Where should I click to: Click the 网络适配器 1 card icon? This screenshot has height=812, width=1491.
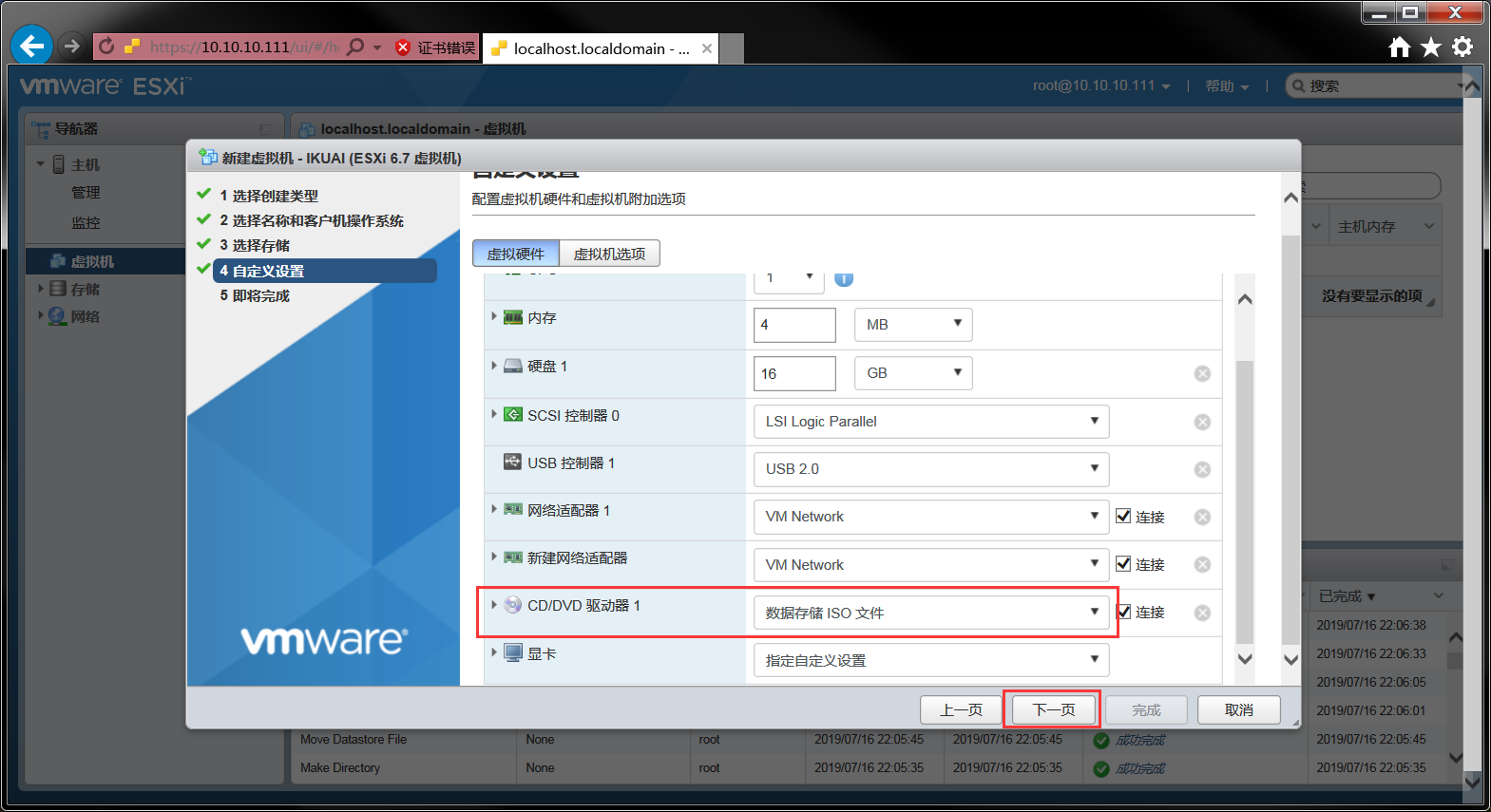click(x=513, y=510)
